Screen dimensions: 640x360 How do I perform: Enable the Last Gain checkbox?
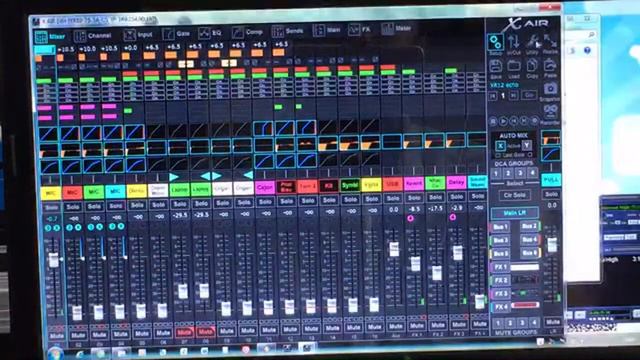(x=498, y=155)
